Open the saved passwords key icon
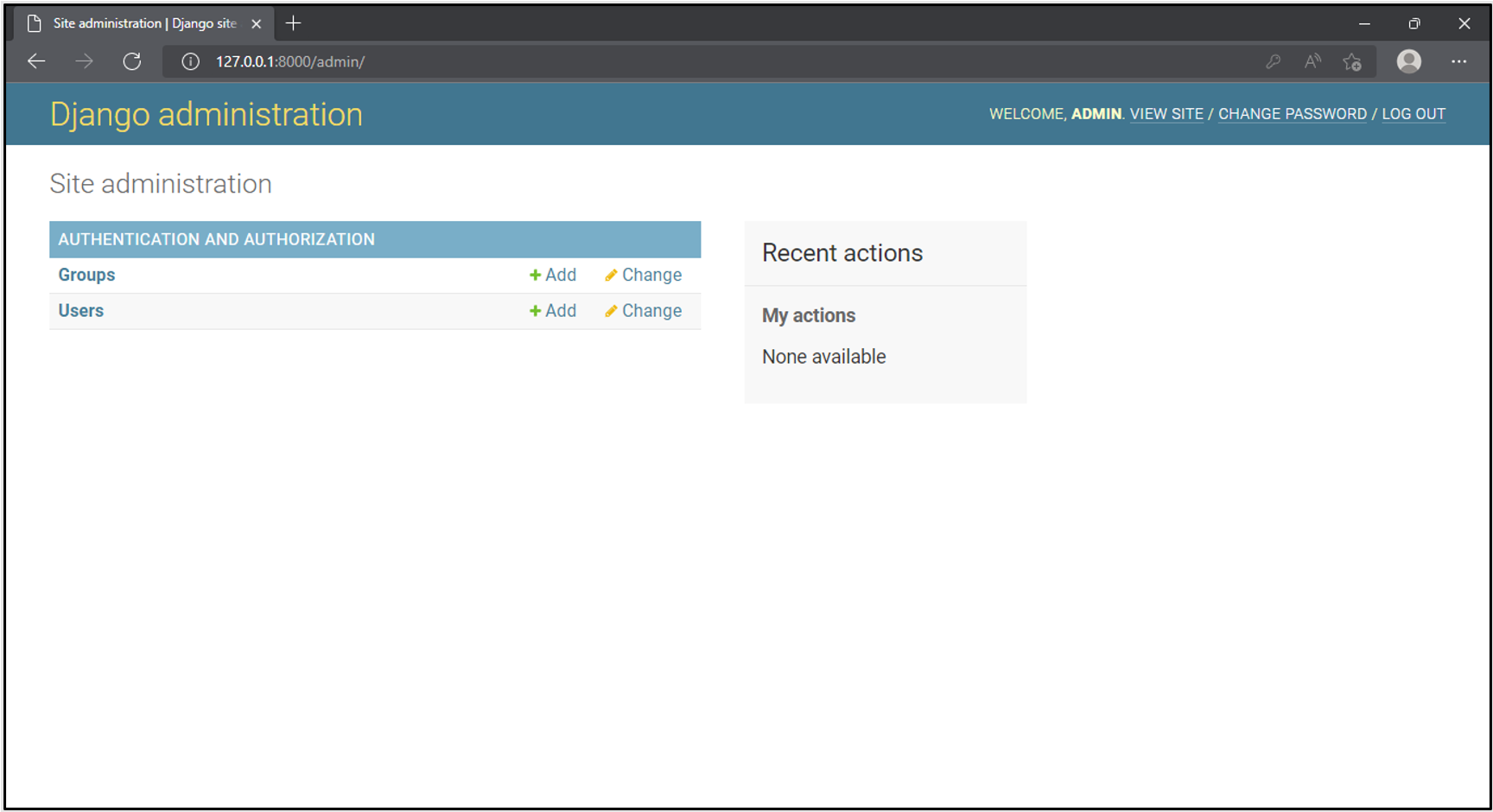 [1273, 61]
